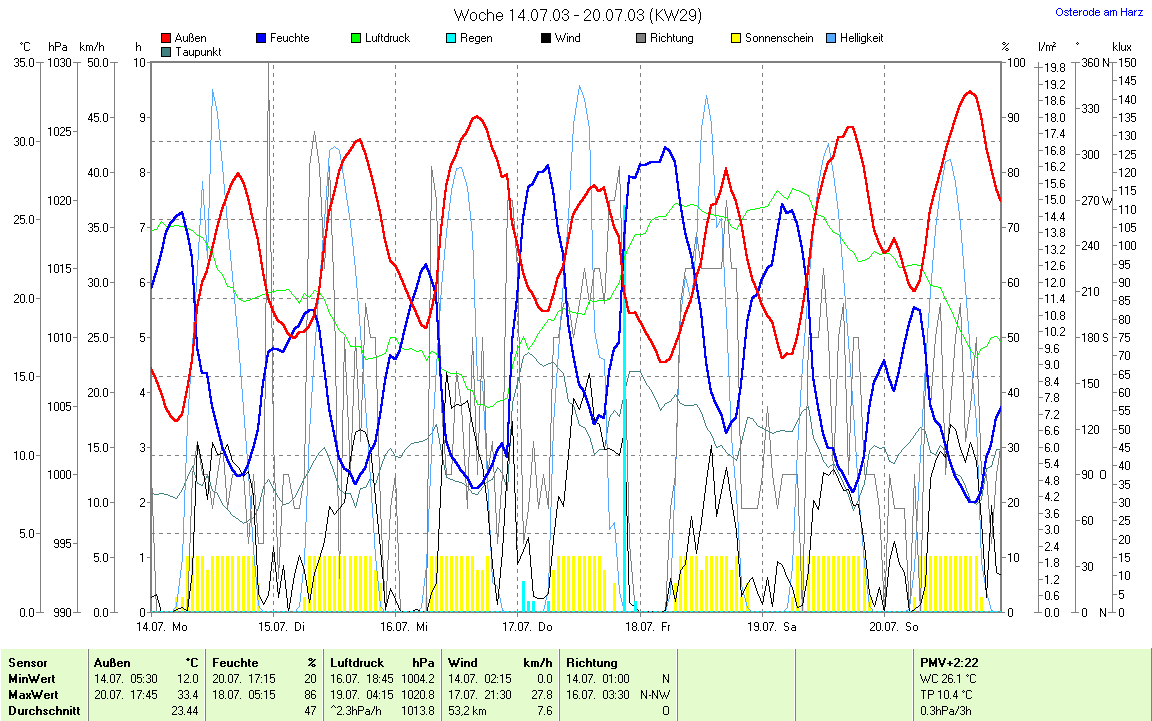The image size is (1152, 721).
Task: Select the 16.07. Mi date label
Action: (x=404, y=627)
